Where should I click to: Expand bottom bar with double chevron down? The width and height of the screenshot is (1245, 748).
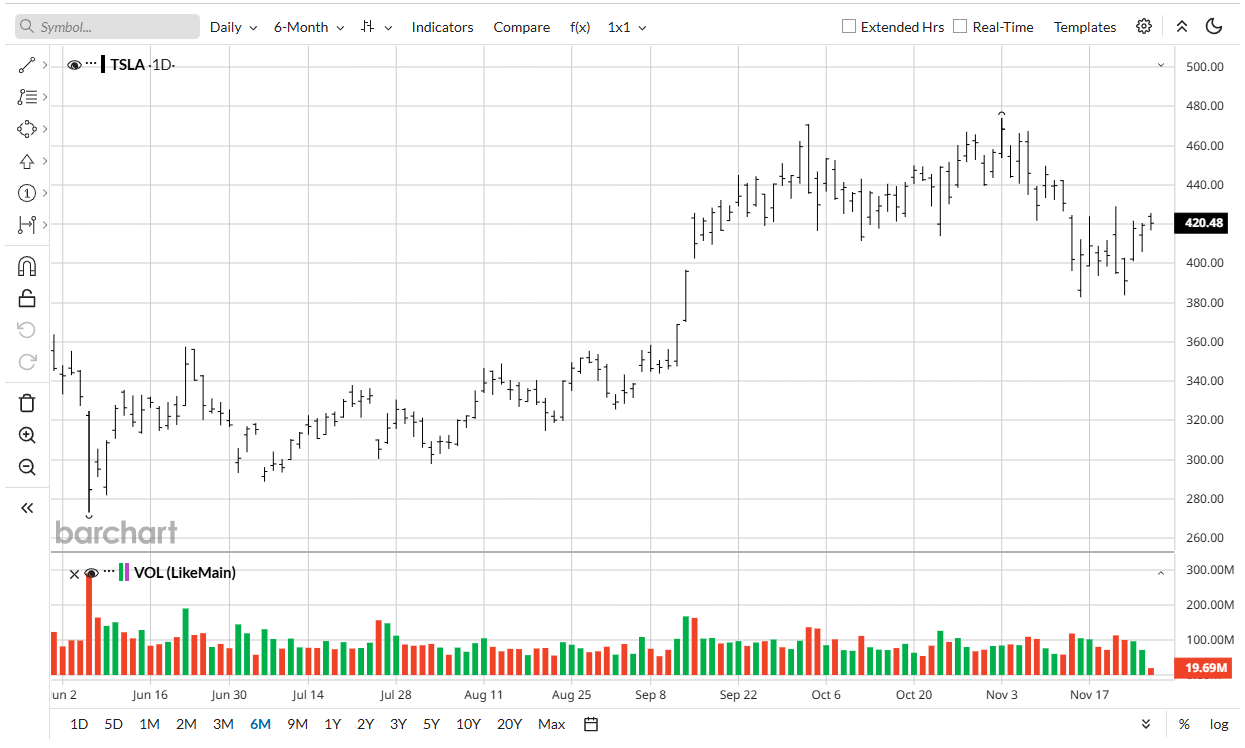[x=1146, y=724]
